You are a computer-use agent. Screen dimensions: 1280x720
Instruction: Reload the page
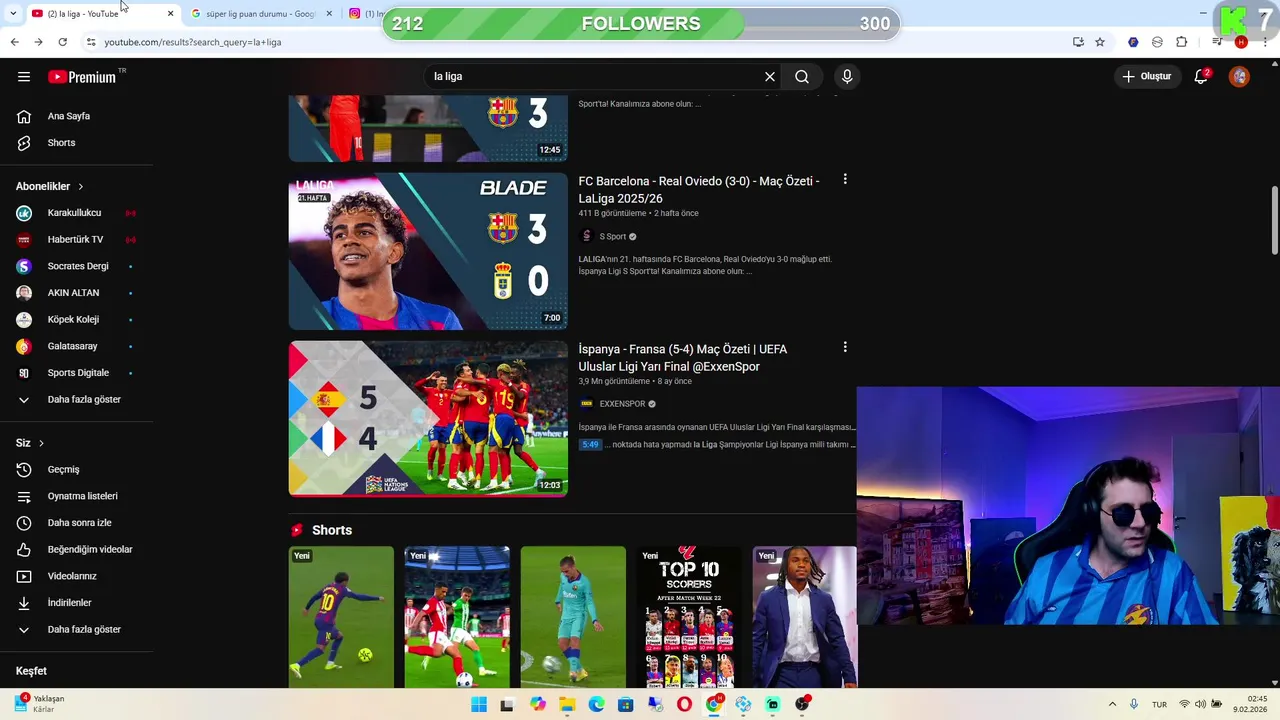pos(62,42)
